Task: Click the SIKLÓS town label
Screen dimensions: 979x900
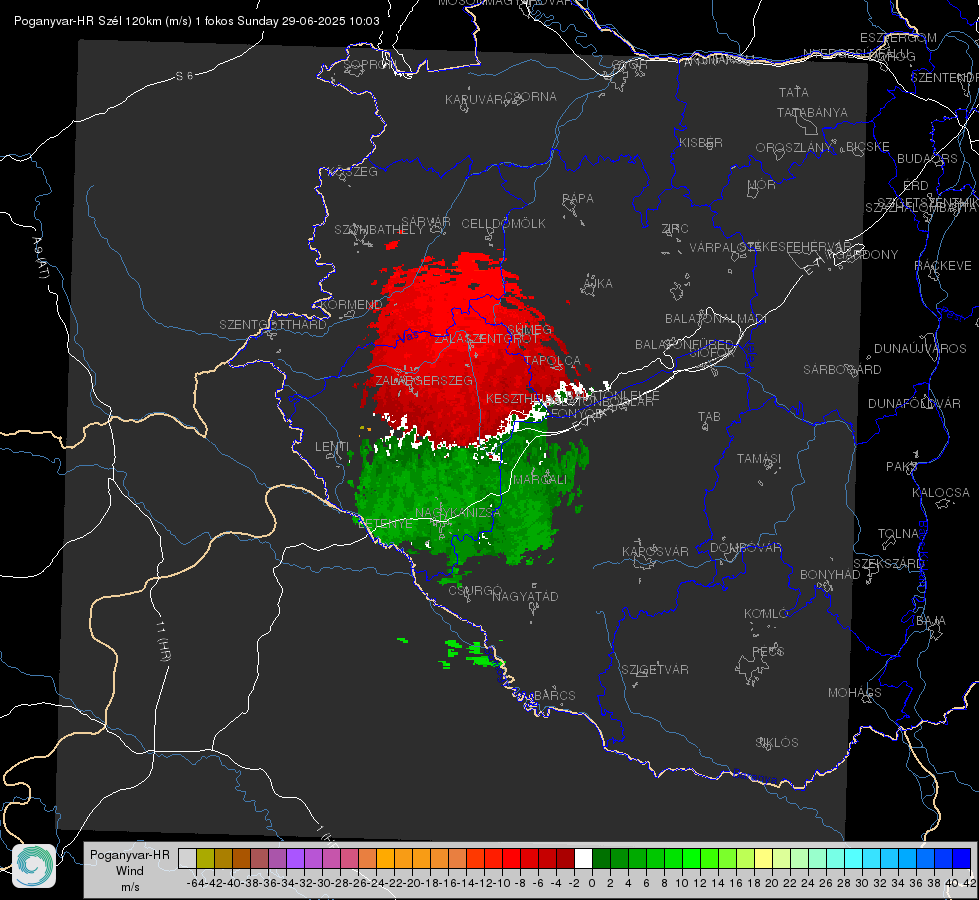Action: pos(777,742)
